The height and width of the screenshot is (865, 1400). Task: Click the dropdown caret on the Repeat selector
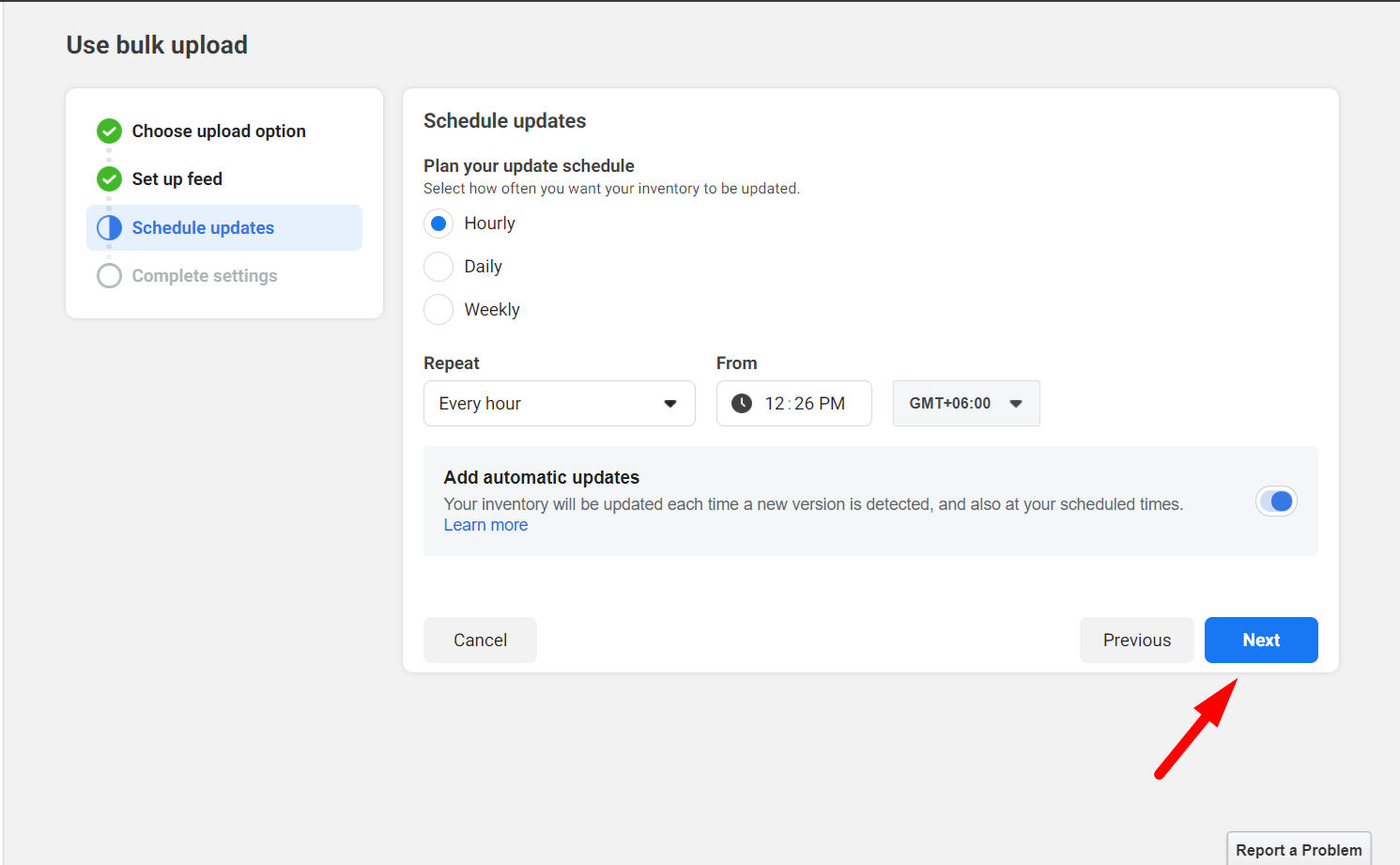670,403
